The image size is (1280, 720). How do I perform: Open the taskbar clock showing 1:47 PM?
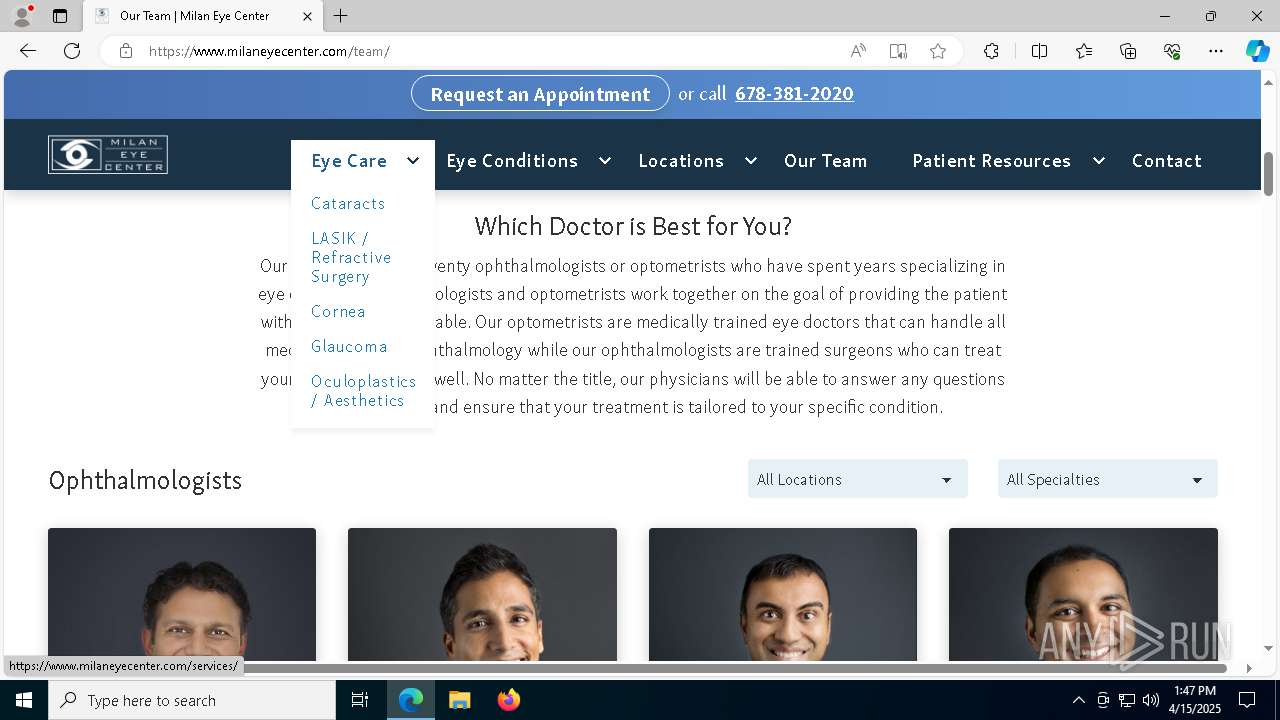pos(1195,700)
